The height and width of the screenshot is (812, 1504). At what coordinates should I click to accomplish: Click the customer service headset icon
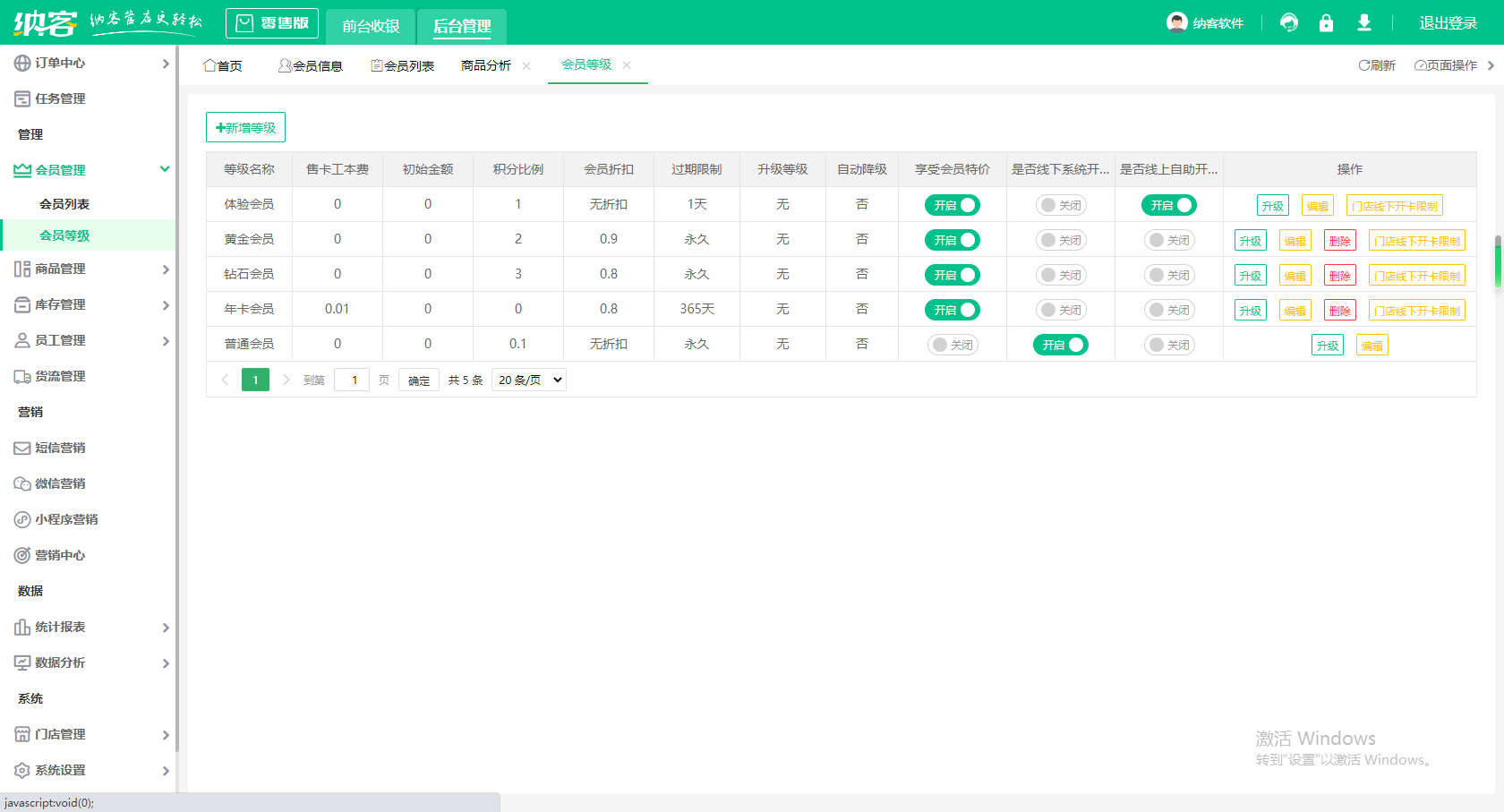(x=1289, y=22)
